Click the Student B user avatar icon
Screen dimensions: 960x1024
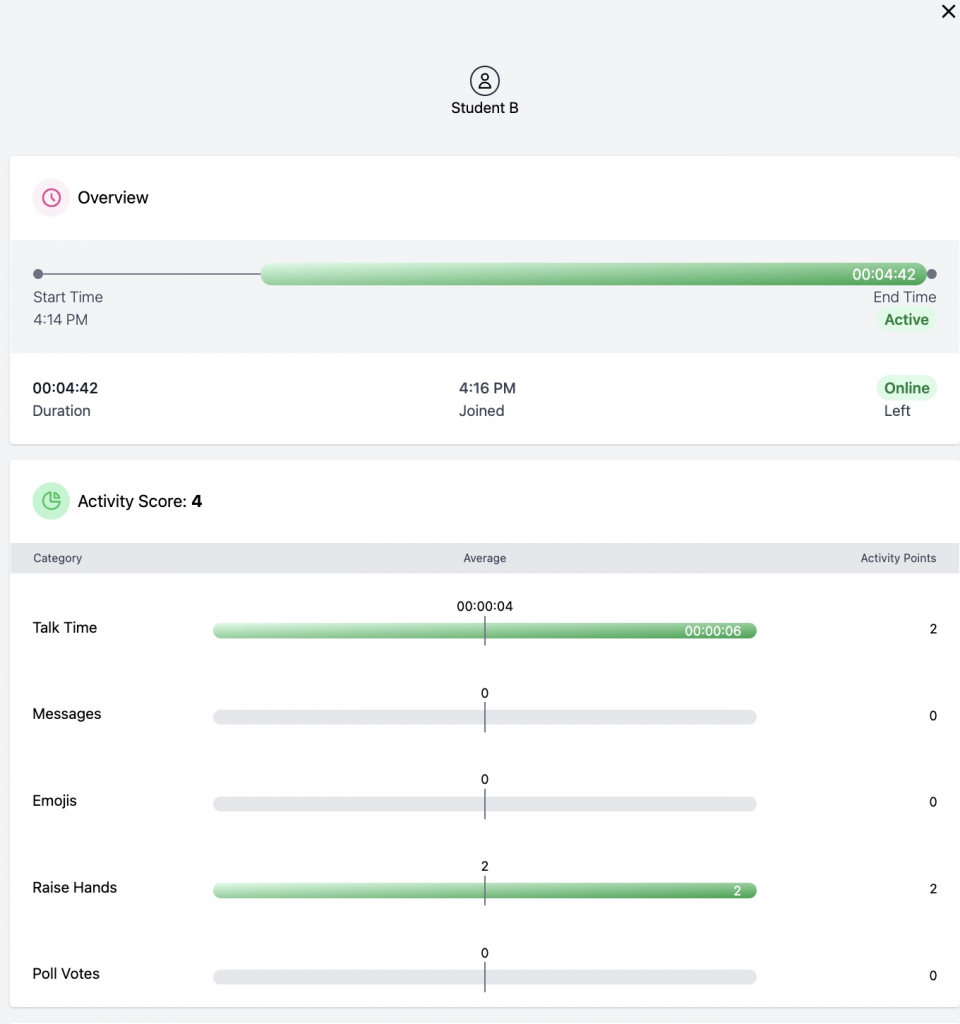[485, 81]
